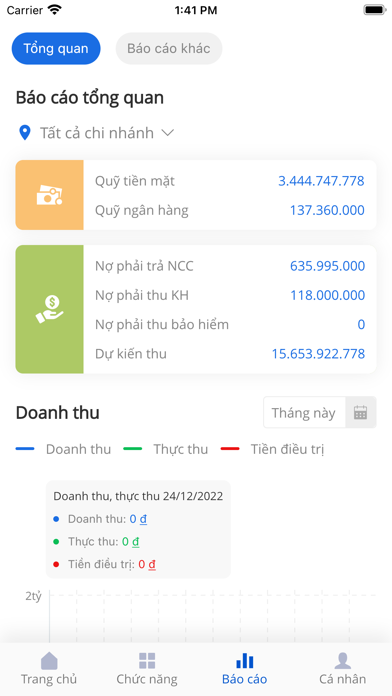Tap the Wi-Fi icon in status bar

pyautogui.click(x=55, y=10)
